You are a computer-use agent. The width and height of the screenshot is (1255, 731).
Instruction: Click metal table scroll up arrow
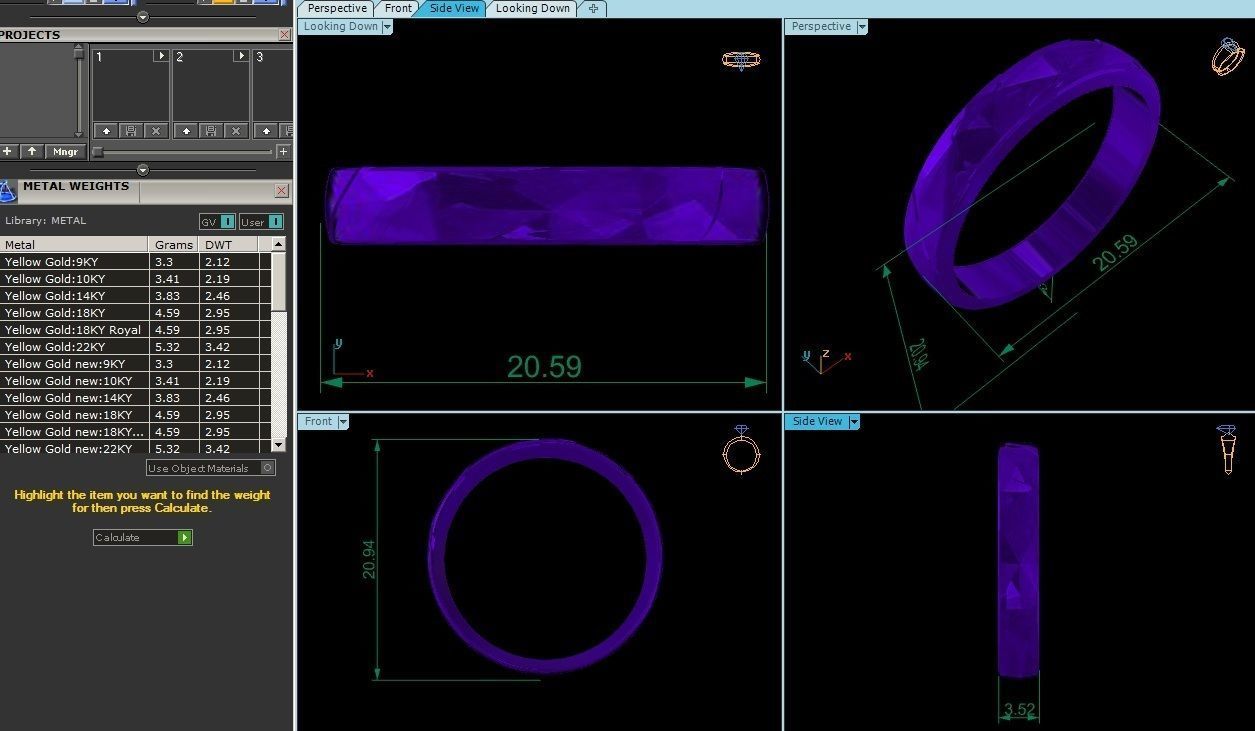(x=279, y=245)
